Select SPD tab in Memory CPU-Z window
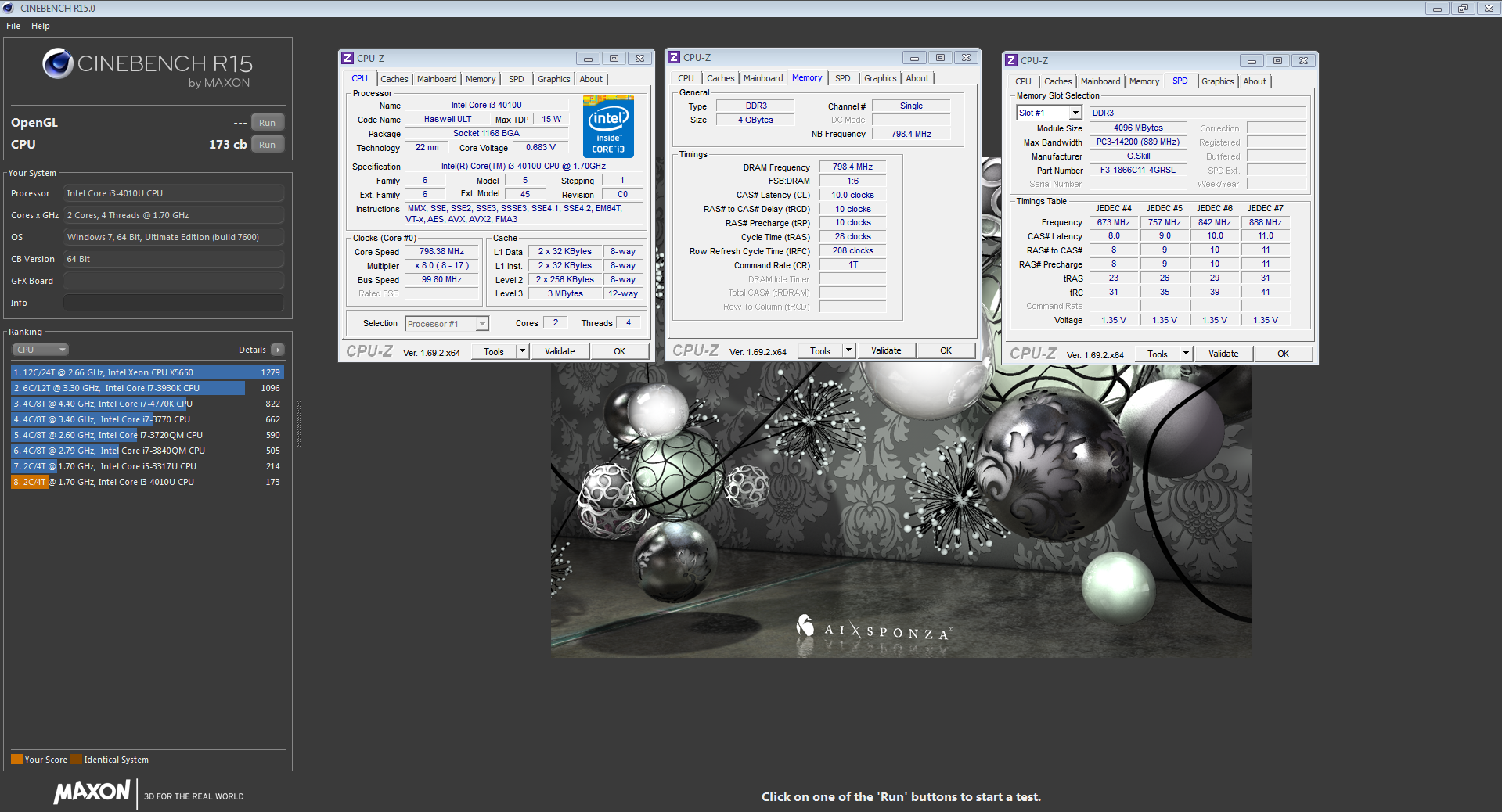The image size is (1502, 812). click(842, 78)
